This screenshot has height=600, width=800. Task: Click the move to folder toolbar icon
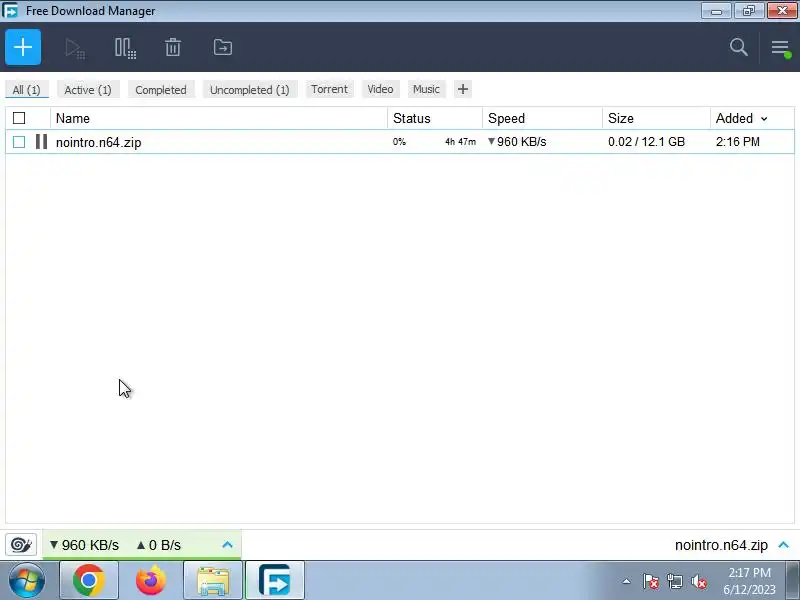[222, 47]
